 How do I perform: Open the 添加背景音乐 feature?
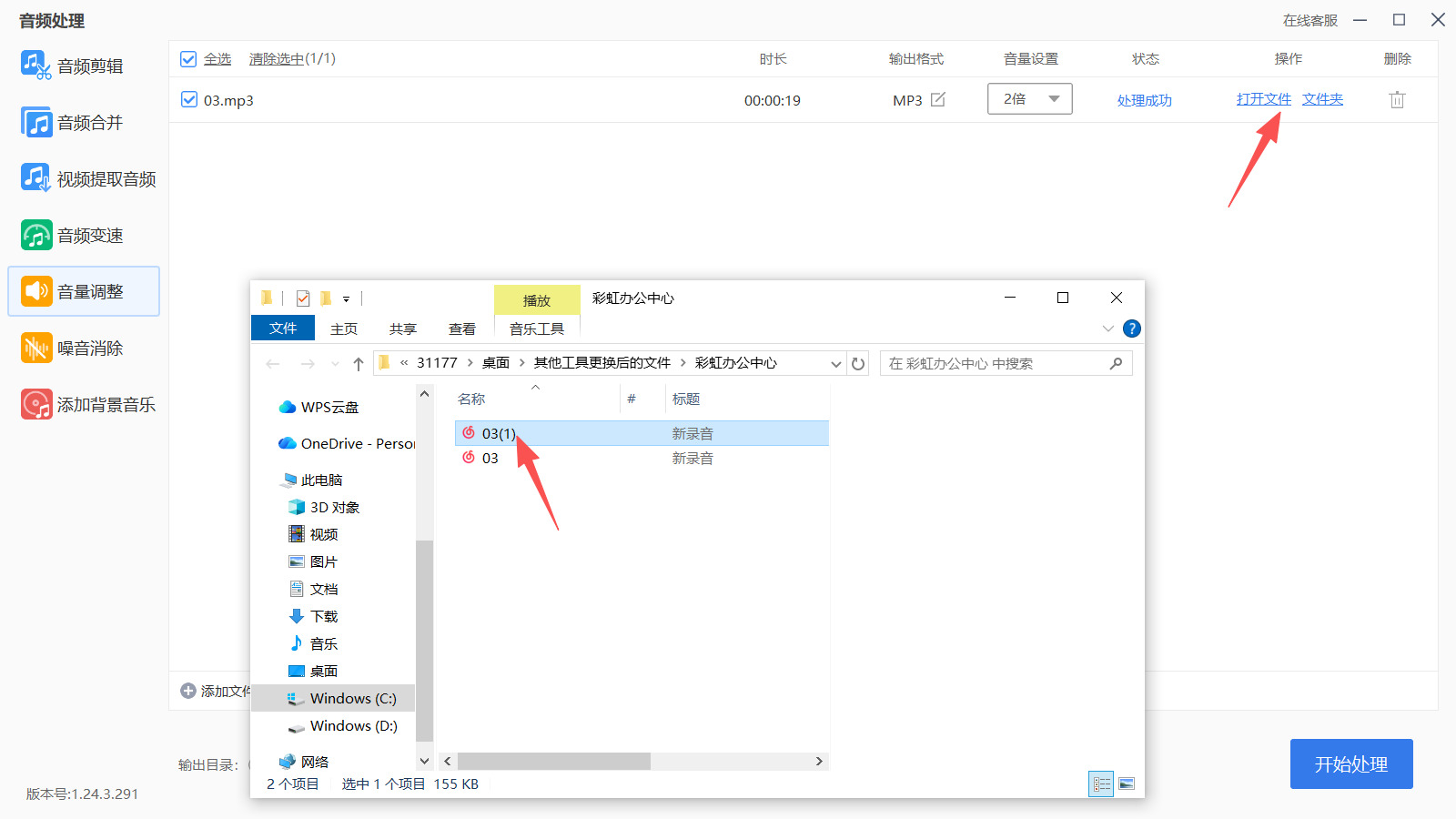tap(89, 404)
